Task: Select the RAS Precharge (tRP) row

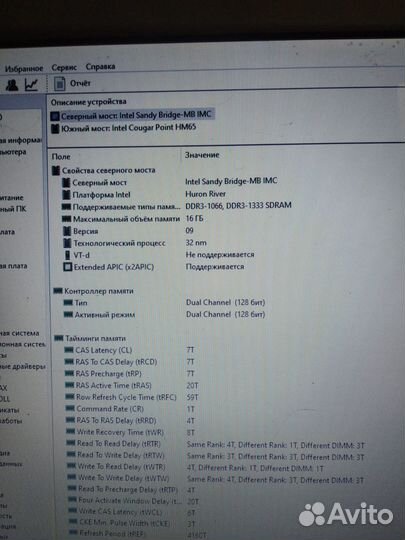Action: [x=108, y=374]
